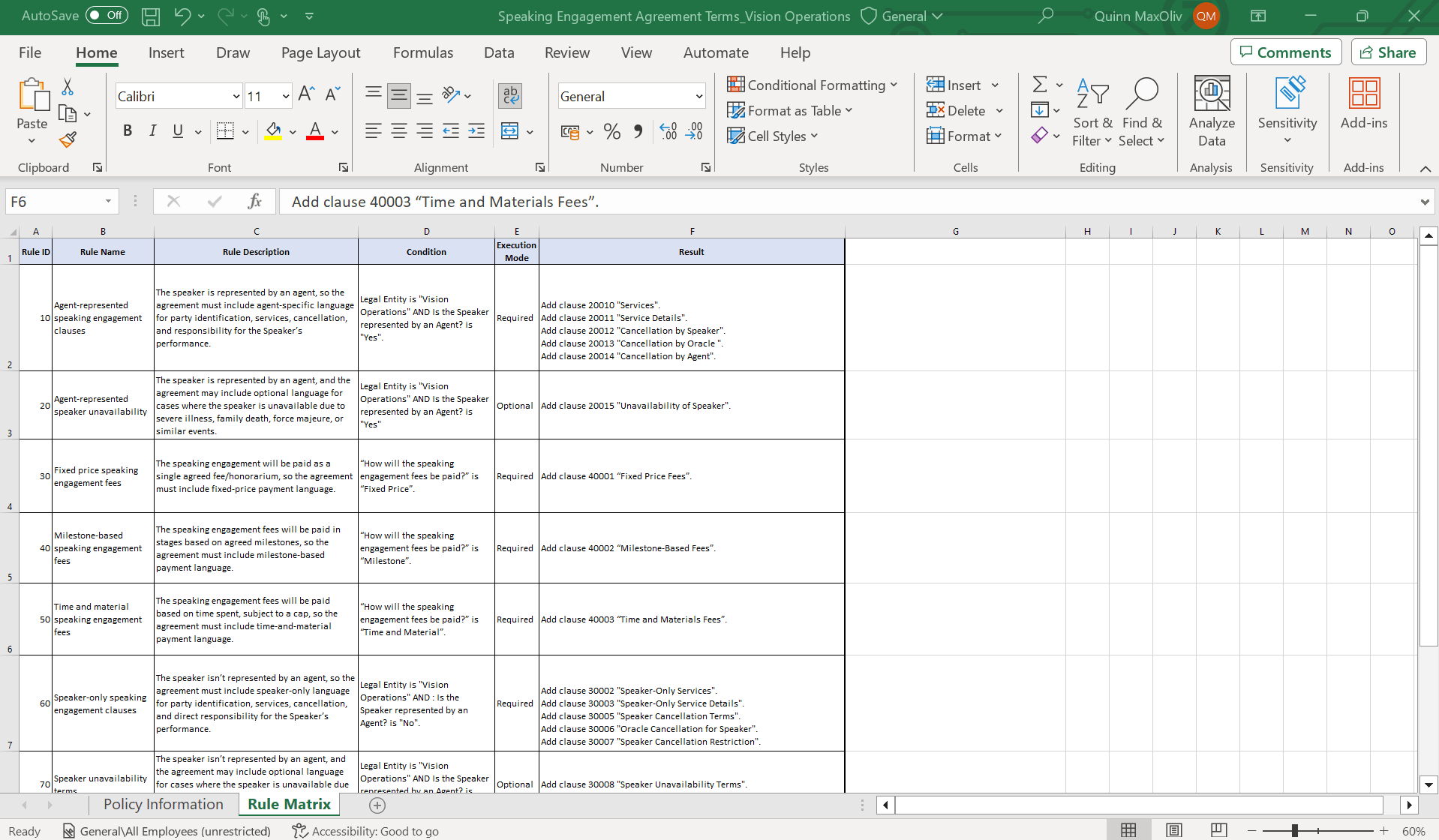Switch to Page Break Preview icon

tap(1219, 829)
